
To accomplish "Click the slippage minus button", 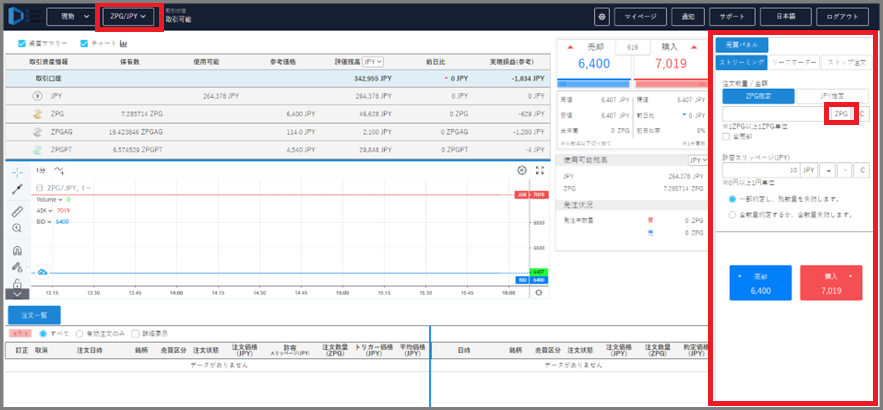I will pyautogui.click(x=844, y=170).
